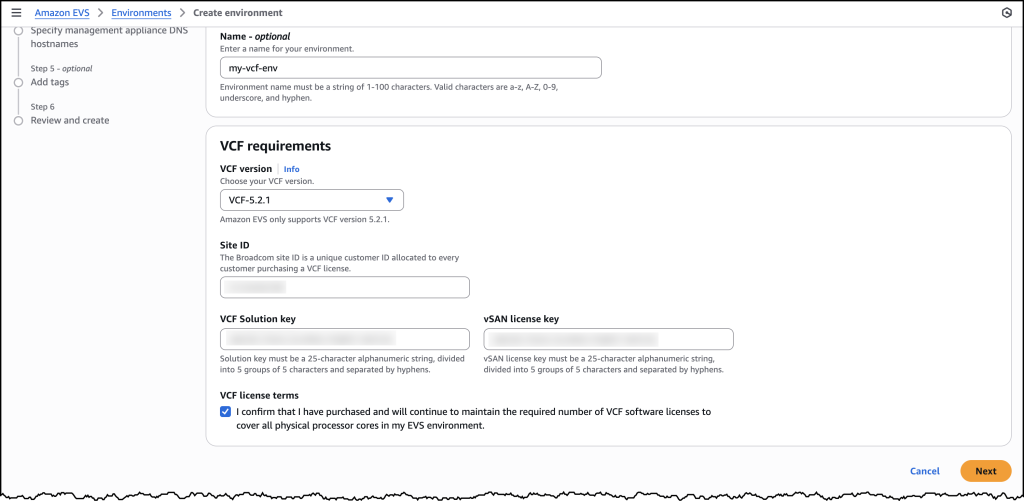Jump to Review and create step
The width and height of the screenshot is (1024, 501).
tap(70, 120)
